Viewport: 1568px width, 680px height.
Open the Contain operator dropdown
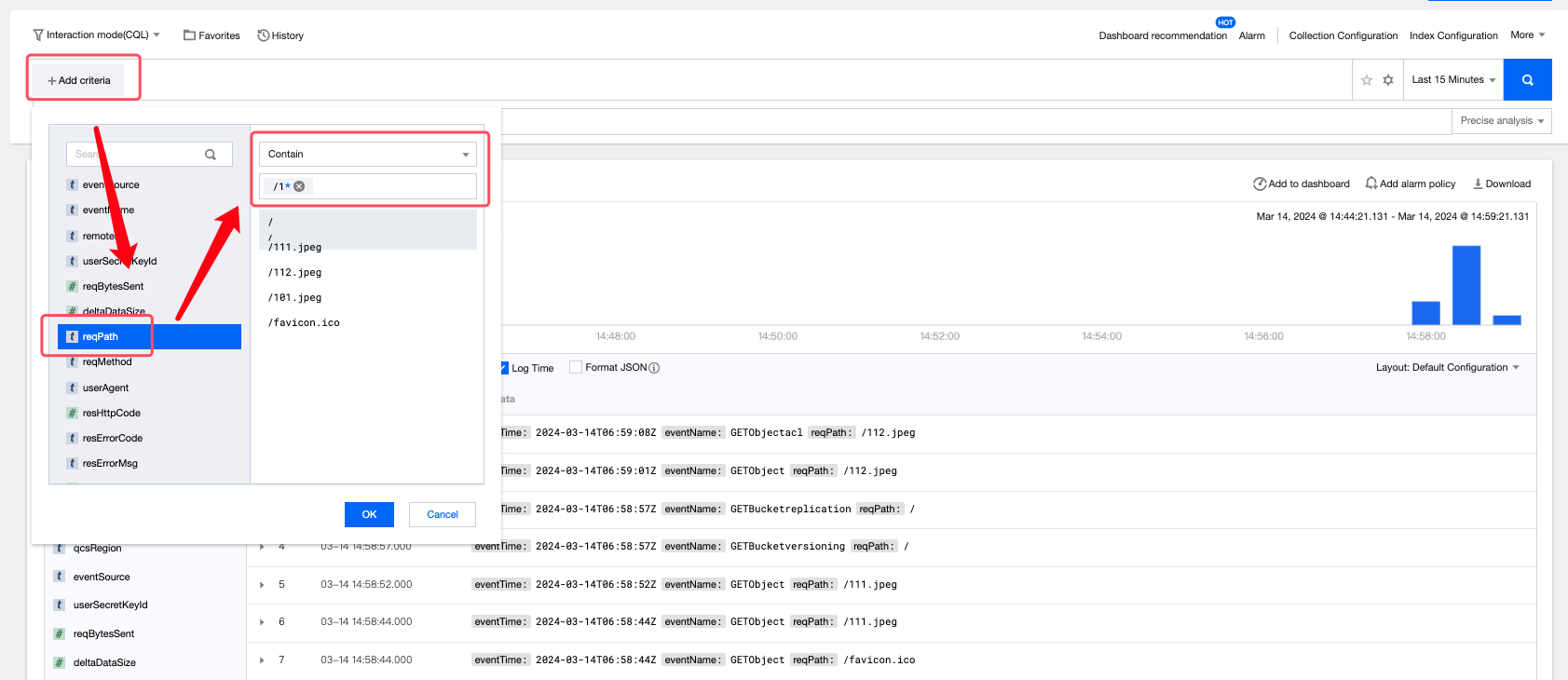368,155
